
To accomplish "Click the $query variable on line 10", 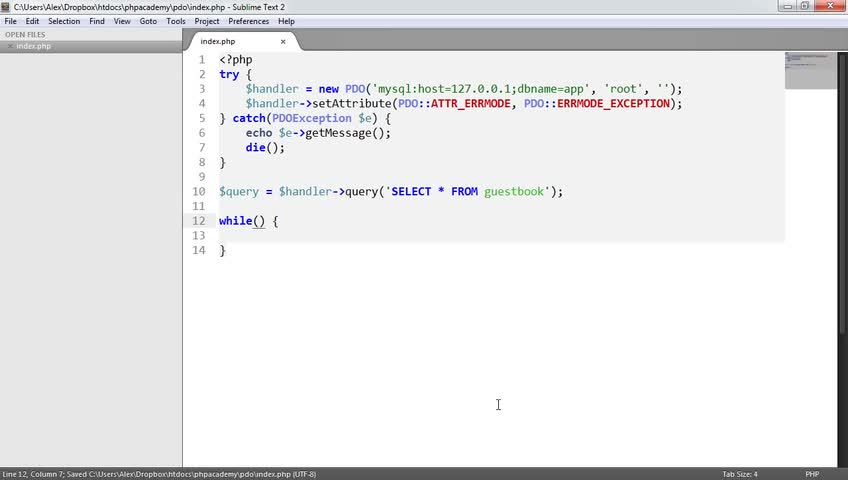I will [238, 191].
